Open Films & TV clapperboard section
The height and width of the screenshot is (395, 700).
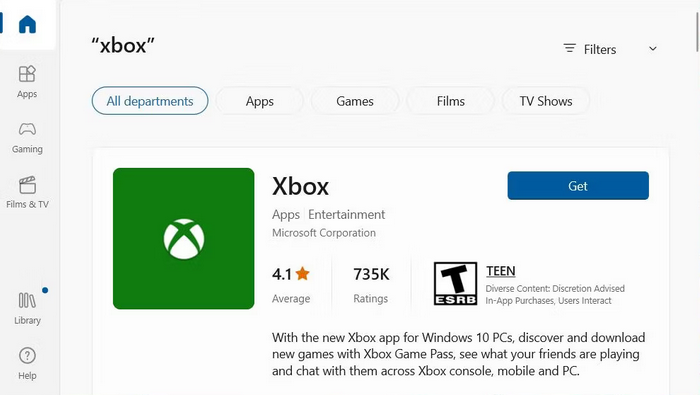[27, 192]
